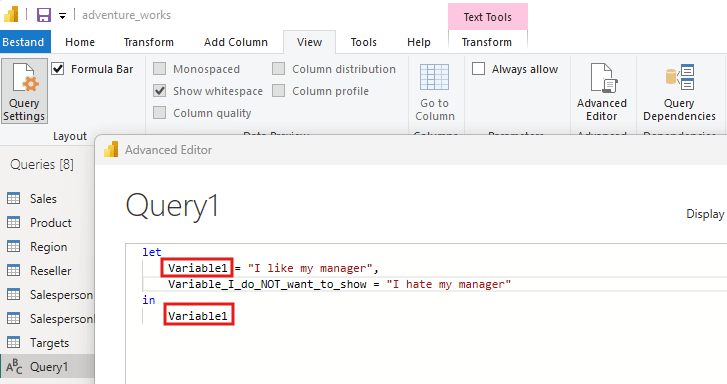Toggle the Formula Bar checkbox
This screenshot has width=727, height=384.
click(x=57, y=69)
